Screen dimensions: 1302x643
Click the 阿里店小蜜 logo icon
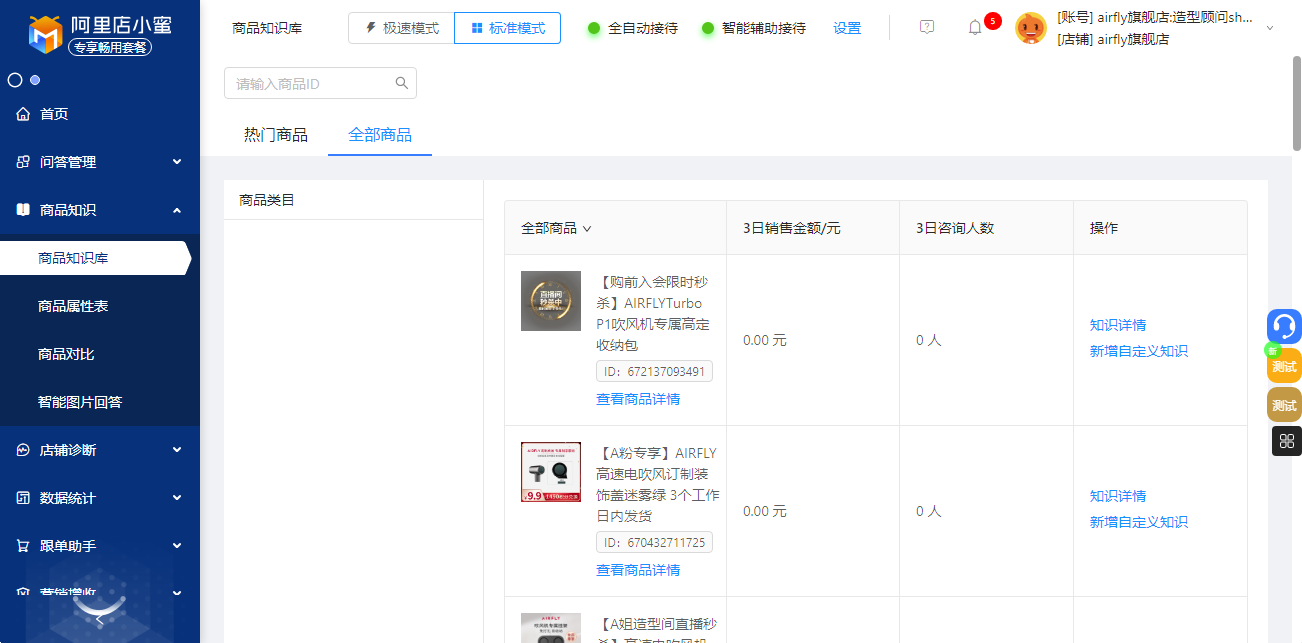(46, 32)
